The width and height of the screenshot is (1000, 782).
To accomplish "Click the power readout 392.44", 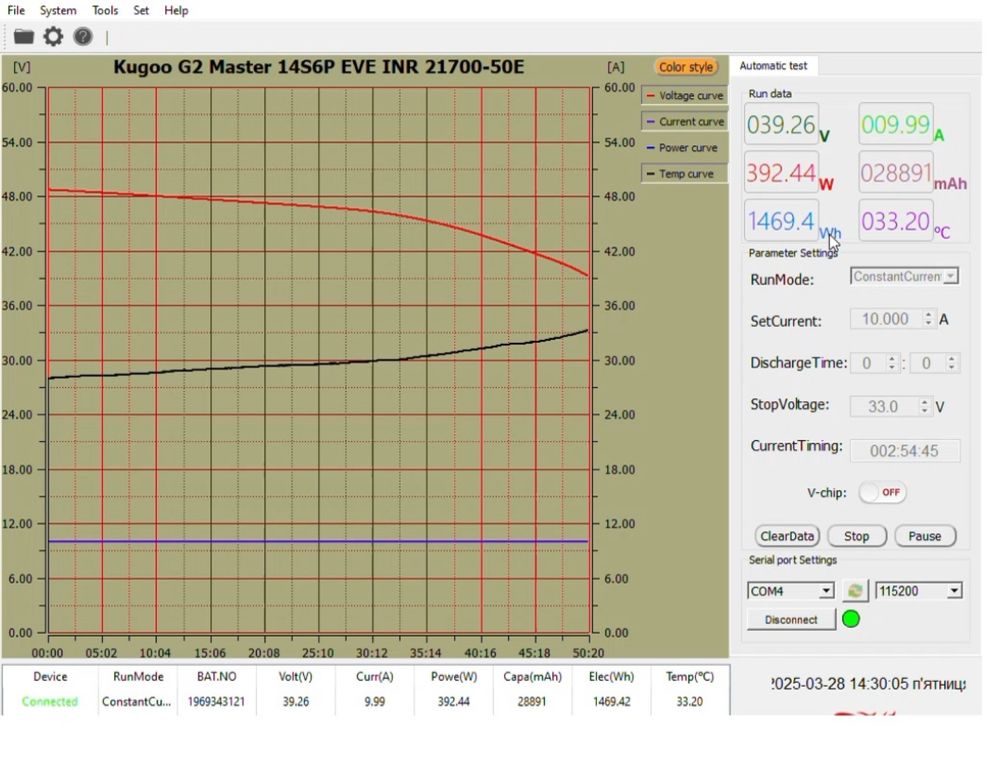I will click(781, 173).
